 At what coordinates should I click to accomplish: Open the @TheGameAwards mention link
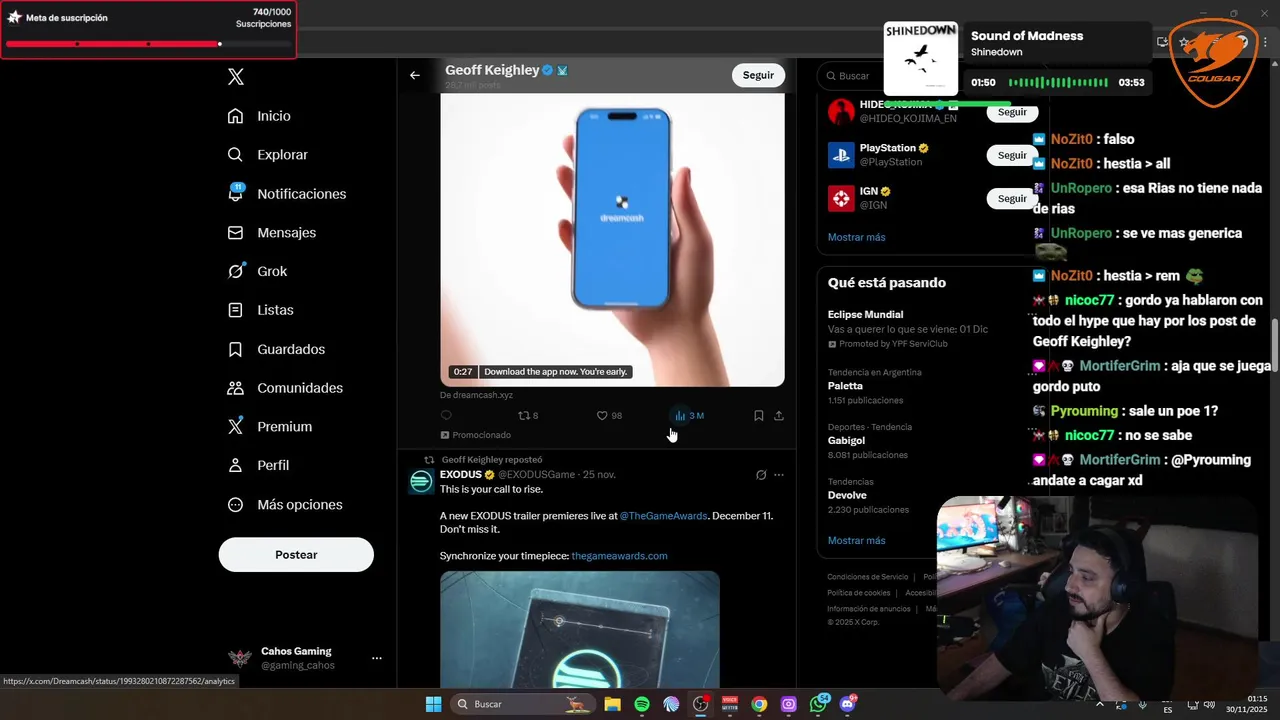pyautogui.click(x=663, y=516)
